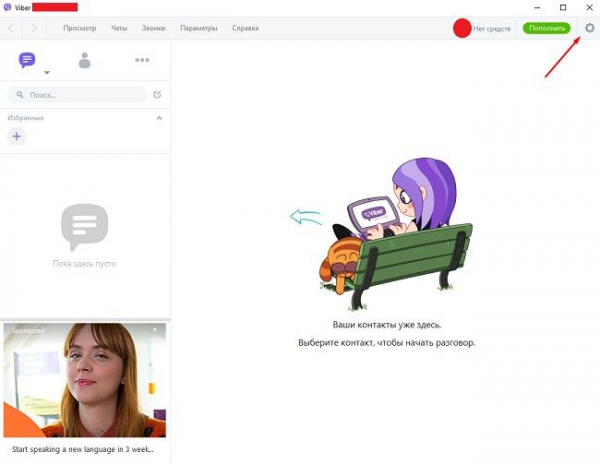This screenshot has width=600, height=464.
Task: Open the Чаты menu
Action: coord(119,28)
